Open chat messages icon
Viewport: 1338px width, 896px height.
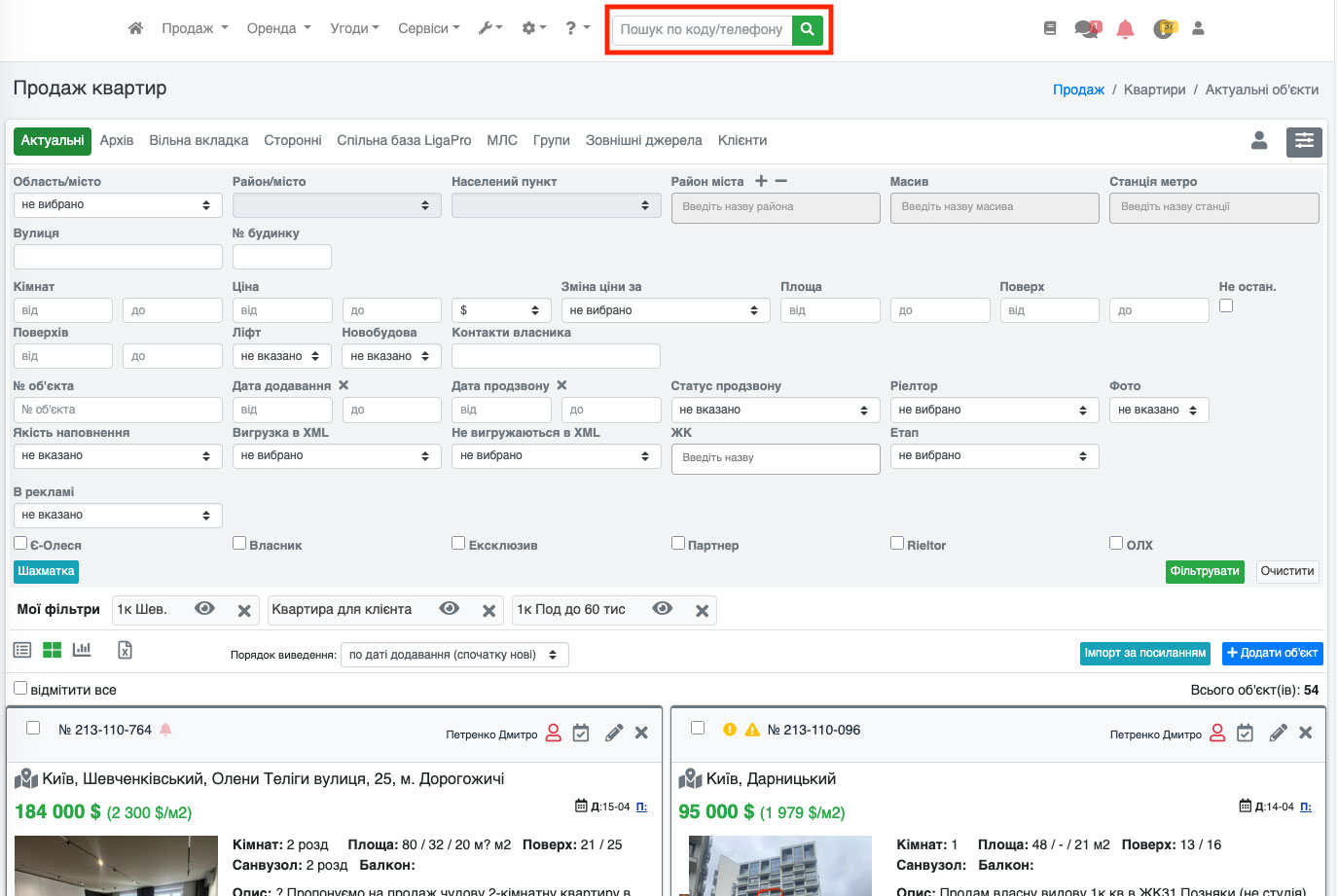click(1086, 29)
